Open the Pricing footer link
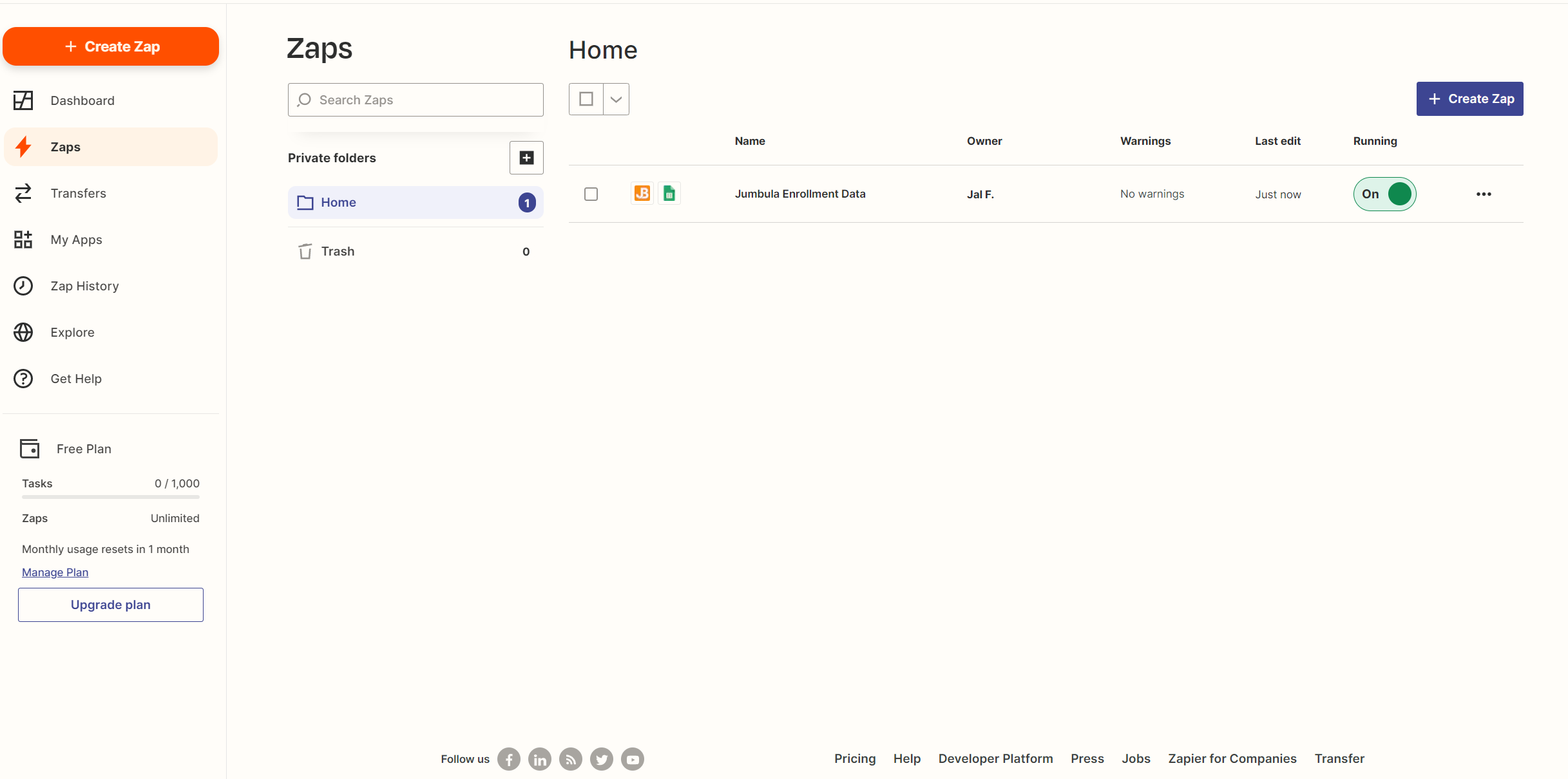 click(x=855, y=758)
